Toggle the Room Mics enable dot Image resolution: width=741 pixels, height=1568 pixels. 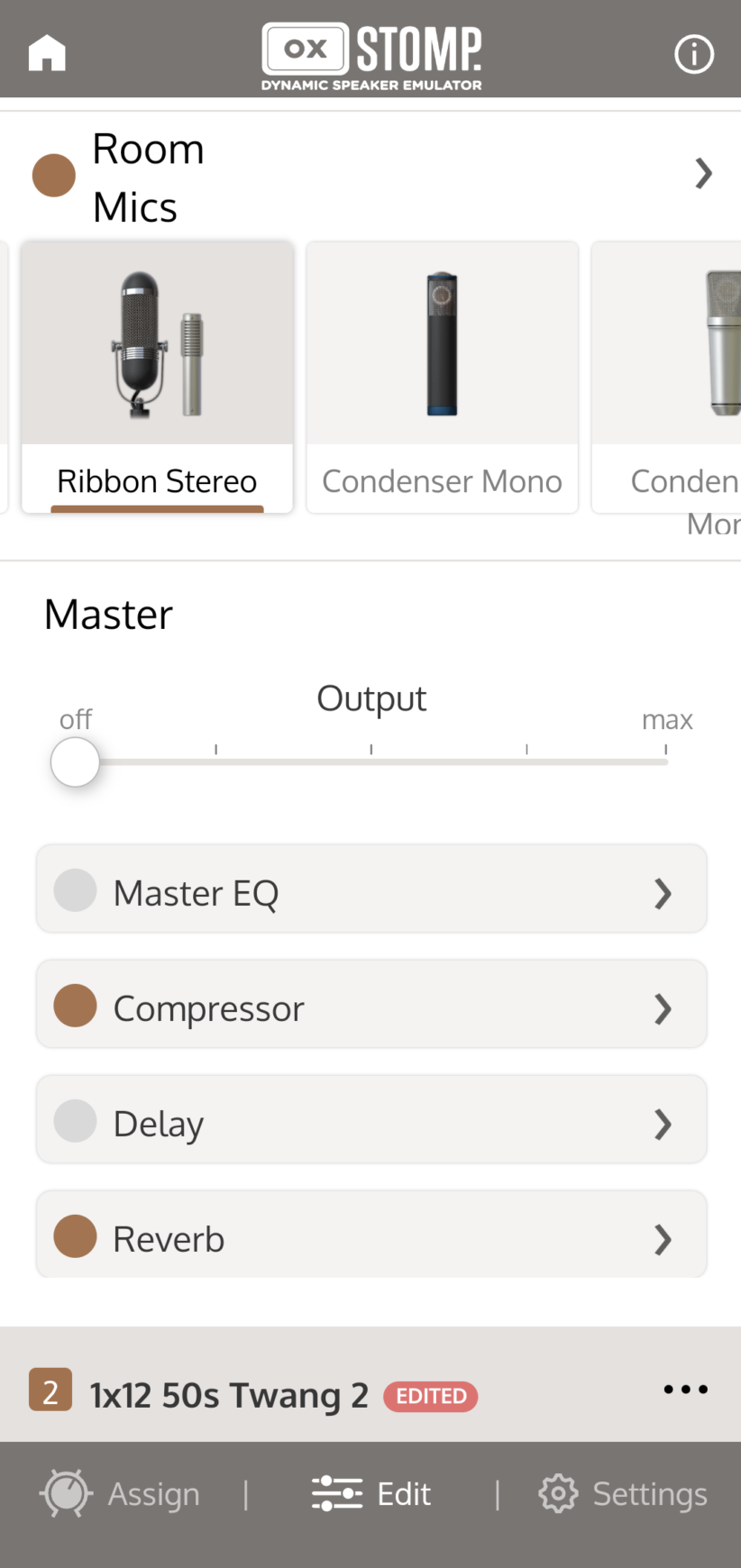tap(54, 175)
